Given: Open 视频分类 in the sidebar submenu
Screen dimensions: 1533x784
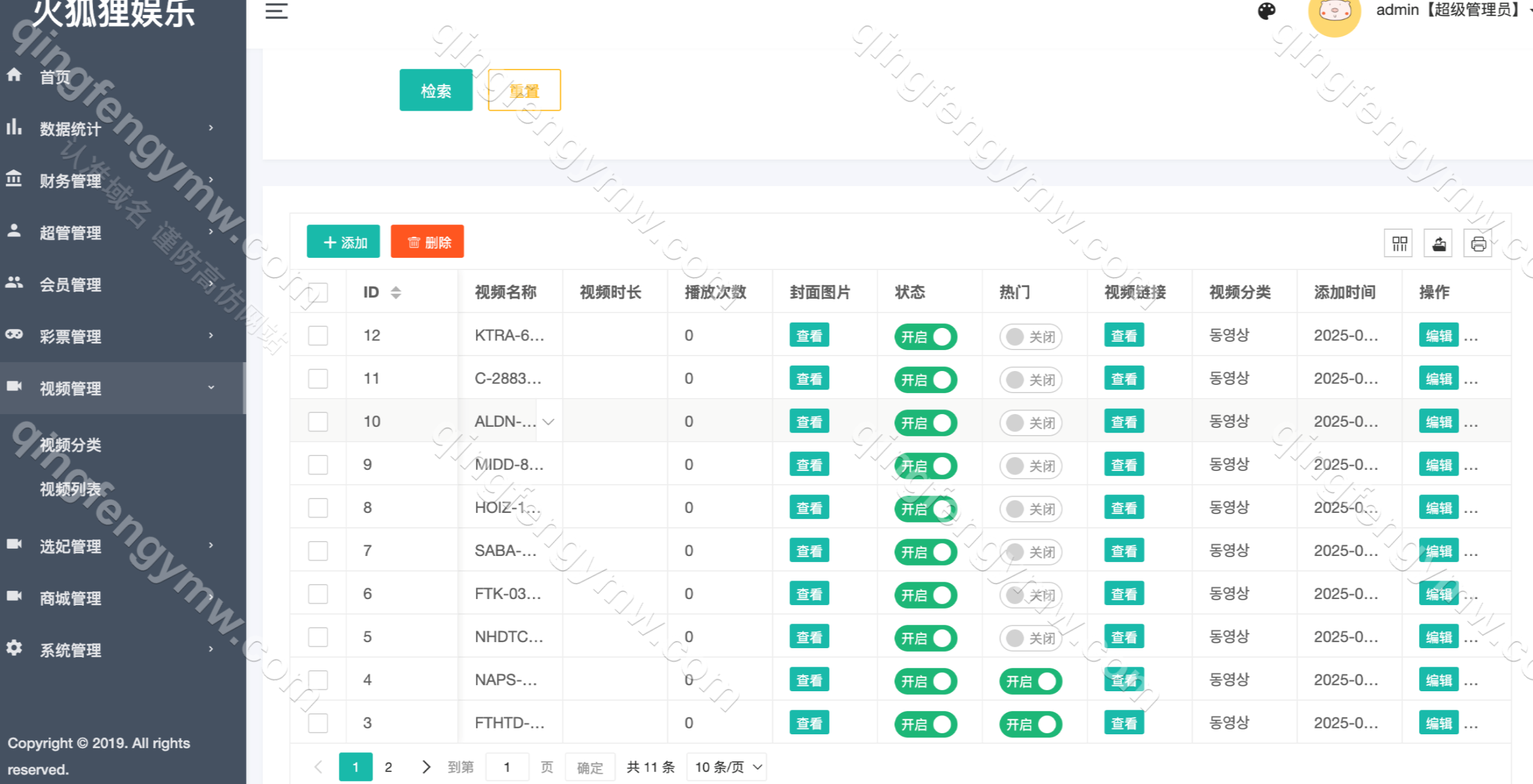Looking at the screenshot, I should coord(71,445).
